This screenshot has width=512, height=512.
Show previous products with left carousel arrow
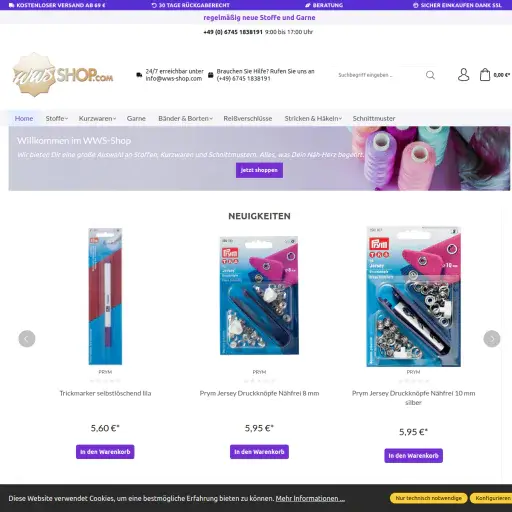[x=27, y=339]
